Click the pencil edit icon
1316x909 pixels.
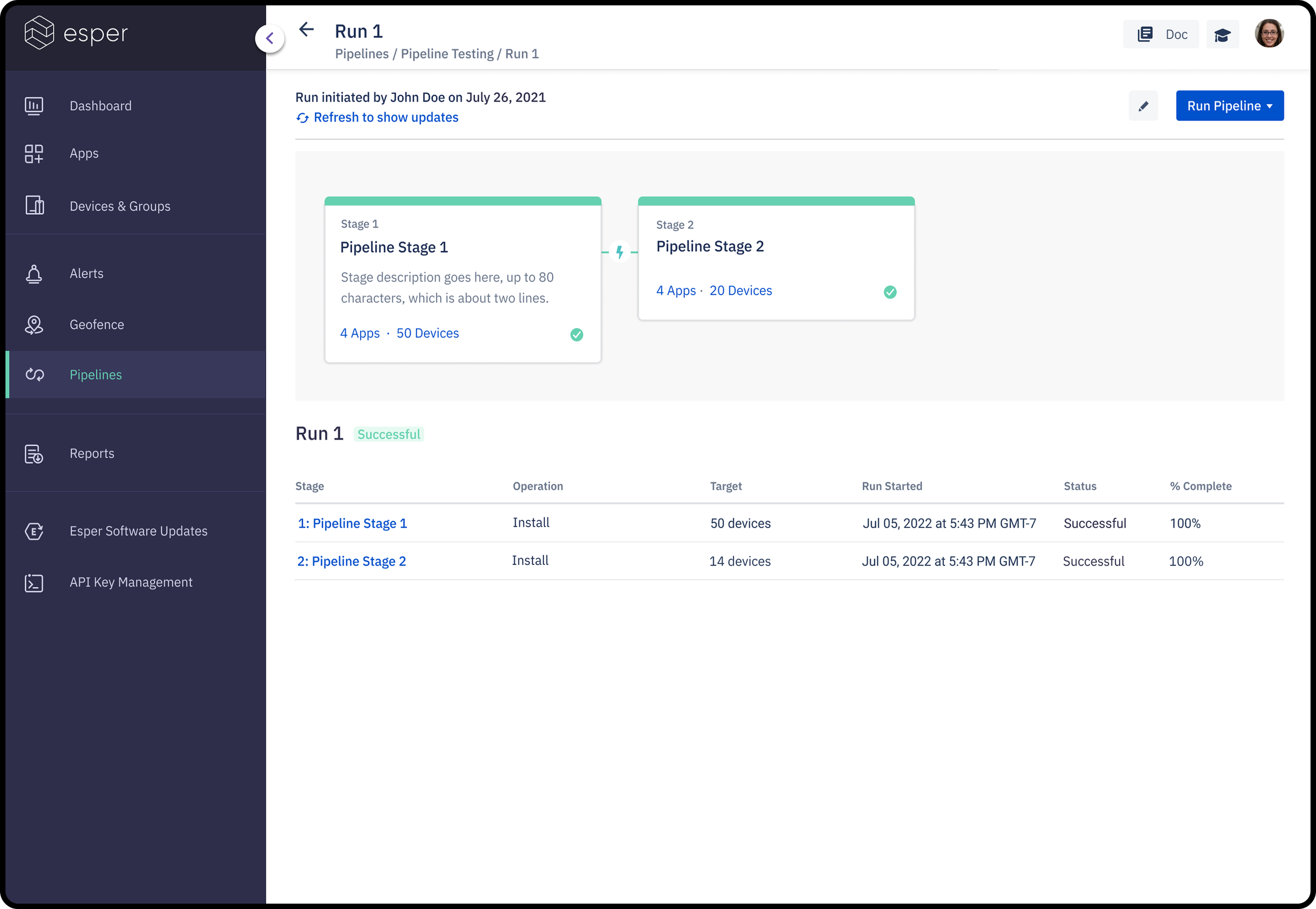point(1143,106)
